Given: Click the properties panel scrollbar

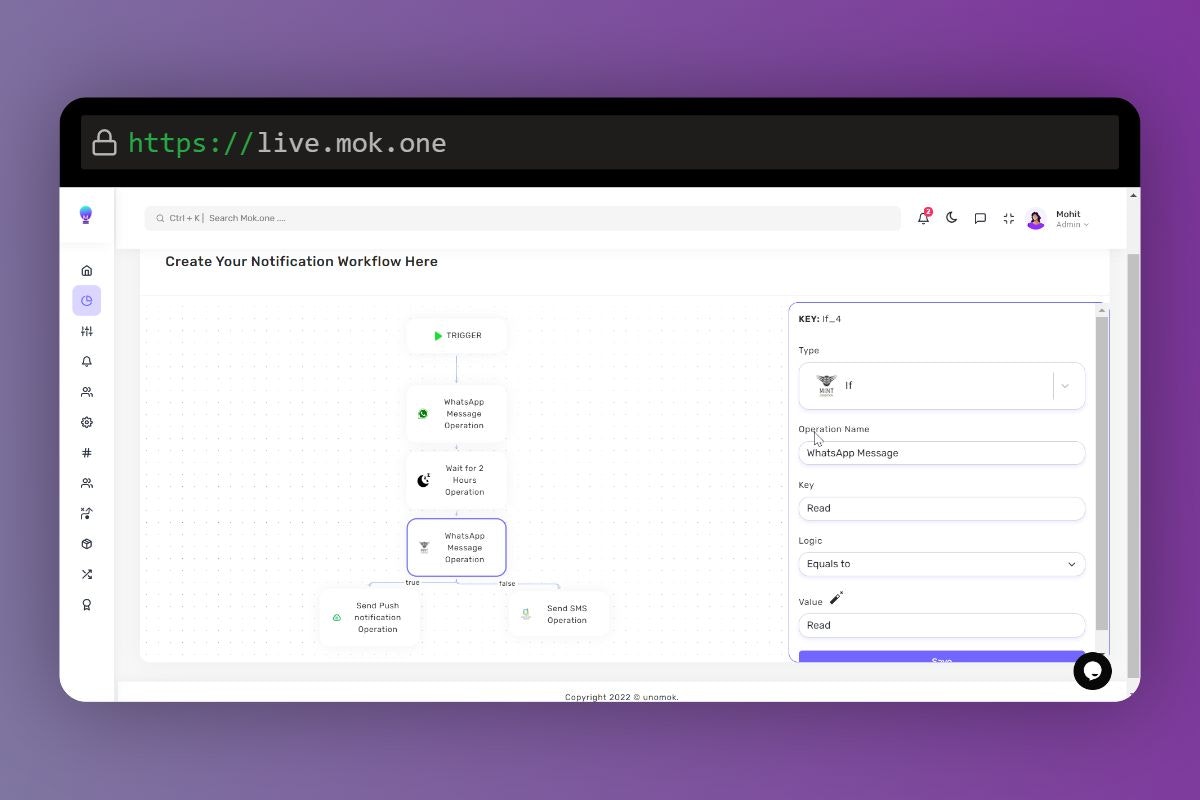Looking at the screenshot, I should [1102, 472].
